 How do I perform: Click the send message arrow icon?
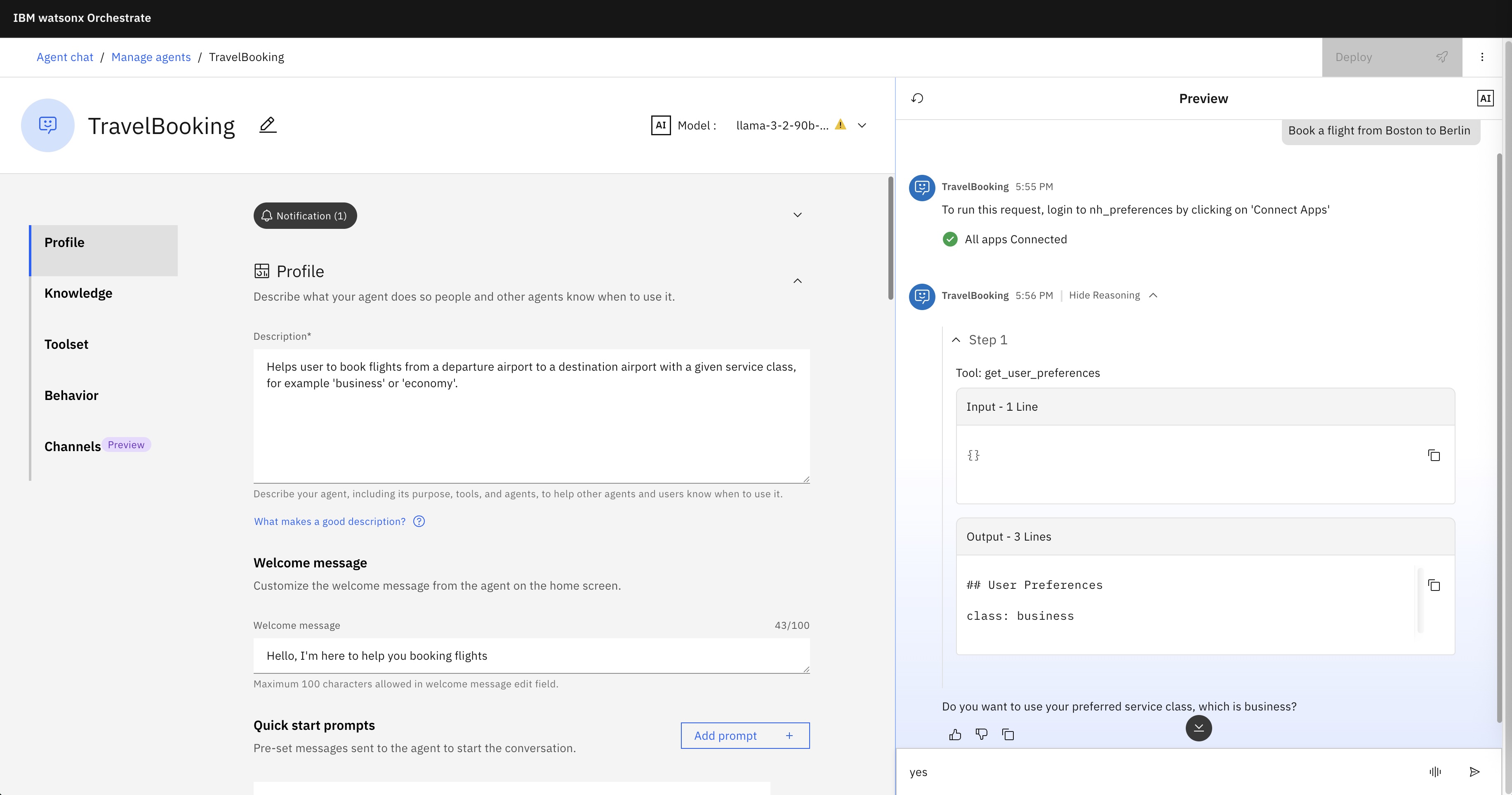click(1474, 771)
